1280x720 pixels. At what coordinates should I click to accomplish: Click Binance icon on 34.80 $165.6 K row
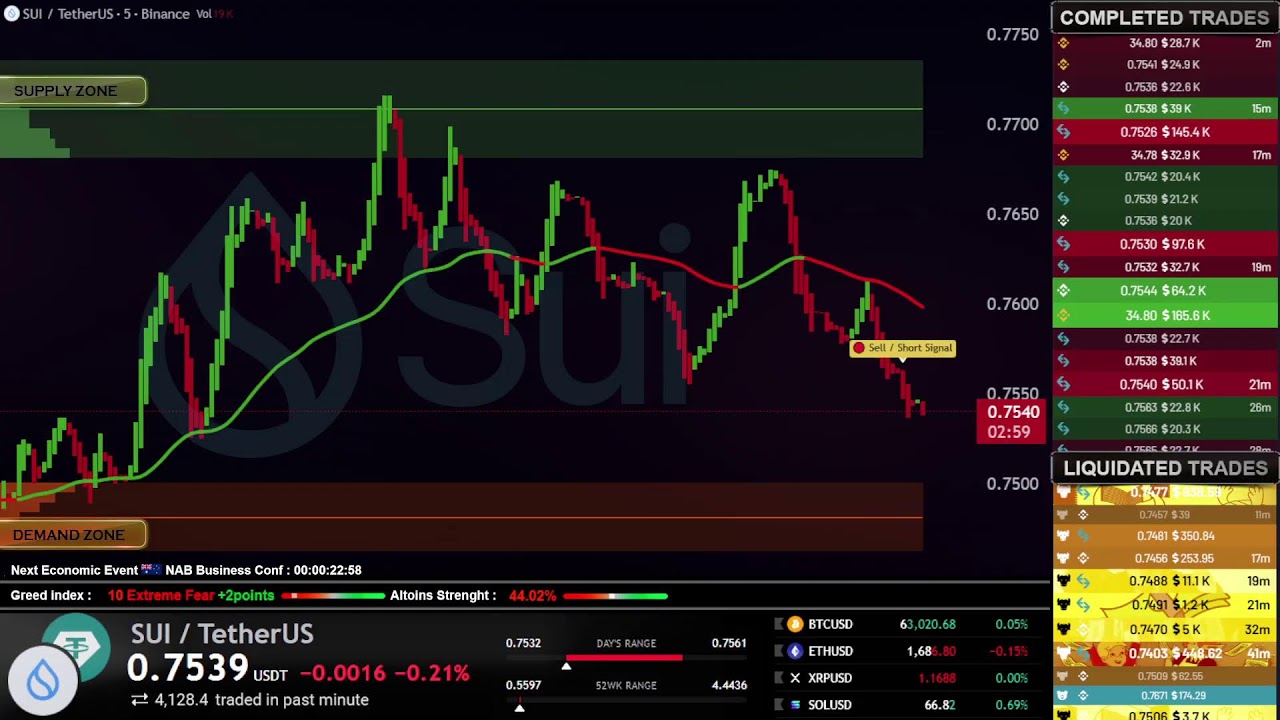click(1063, 316)
